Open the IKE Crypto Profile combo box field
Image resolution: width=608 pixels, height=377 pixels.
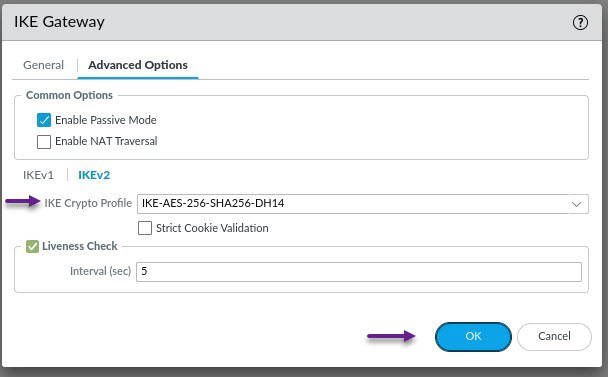(363, 204)
